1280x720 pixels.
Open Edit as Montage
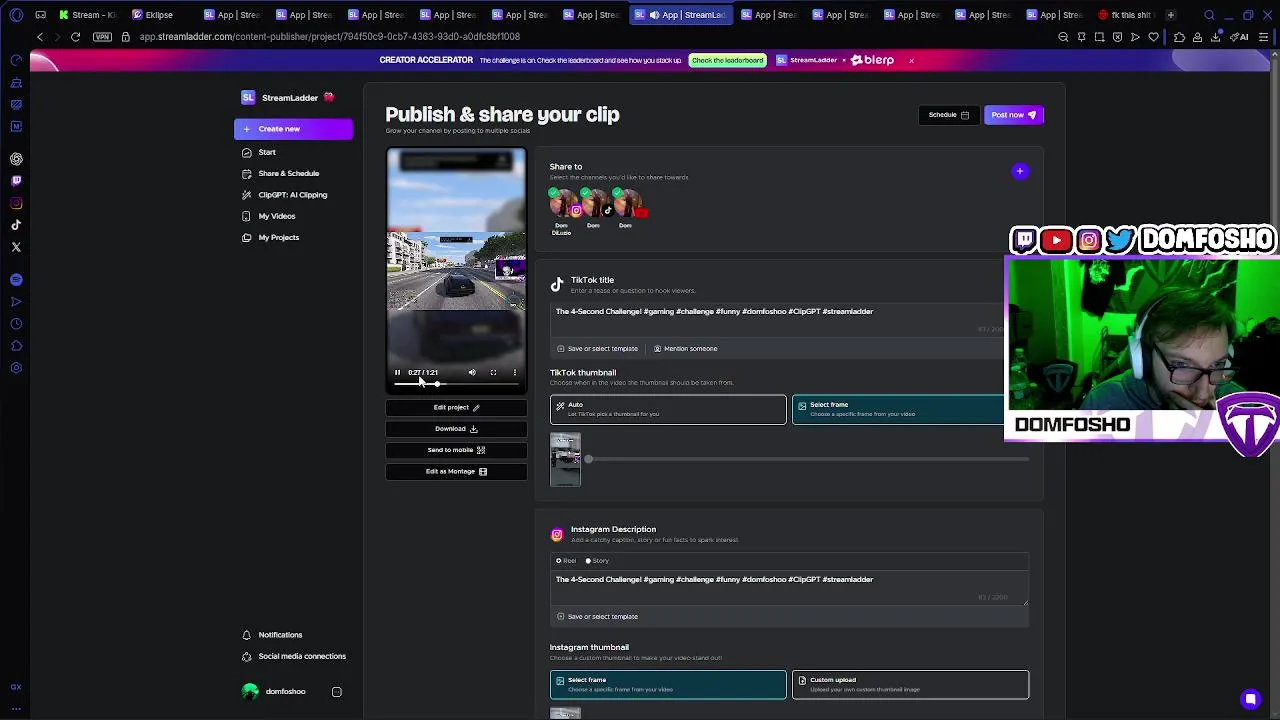coord(456,471)
